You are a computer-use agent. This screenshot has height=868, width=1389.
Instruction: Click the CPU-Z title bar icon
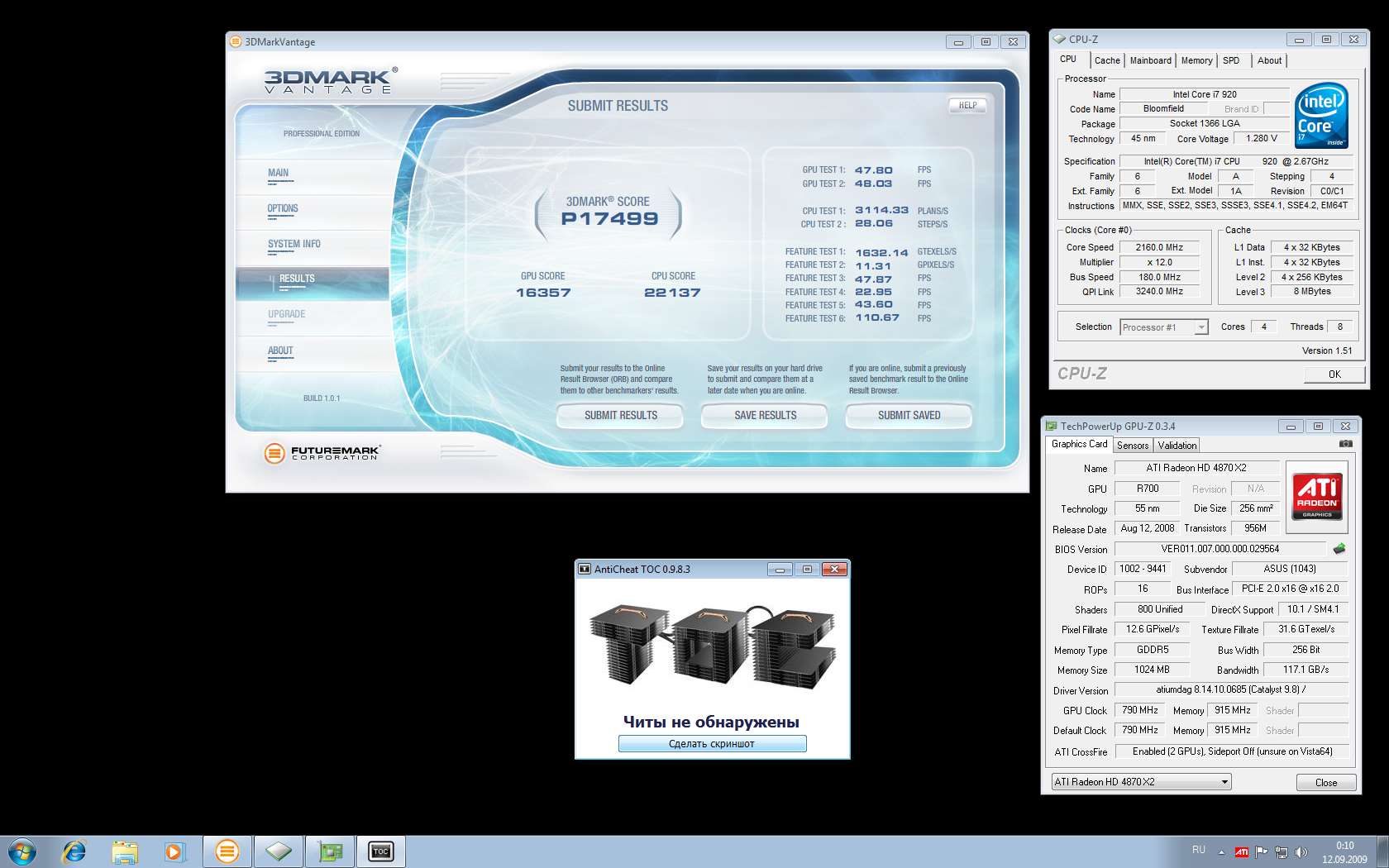(1059, 39)
